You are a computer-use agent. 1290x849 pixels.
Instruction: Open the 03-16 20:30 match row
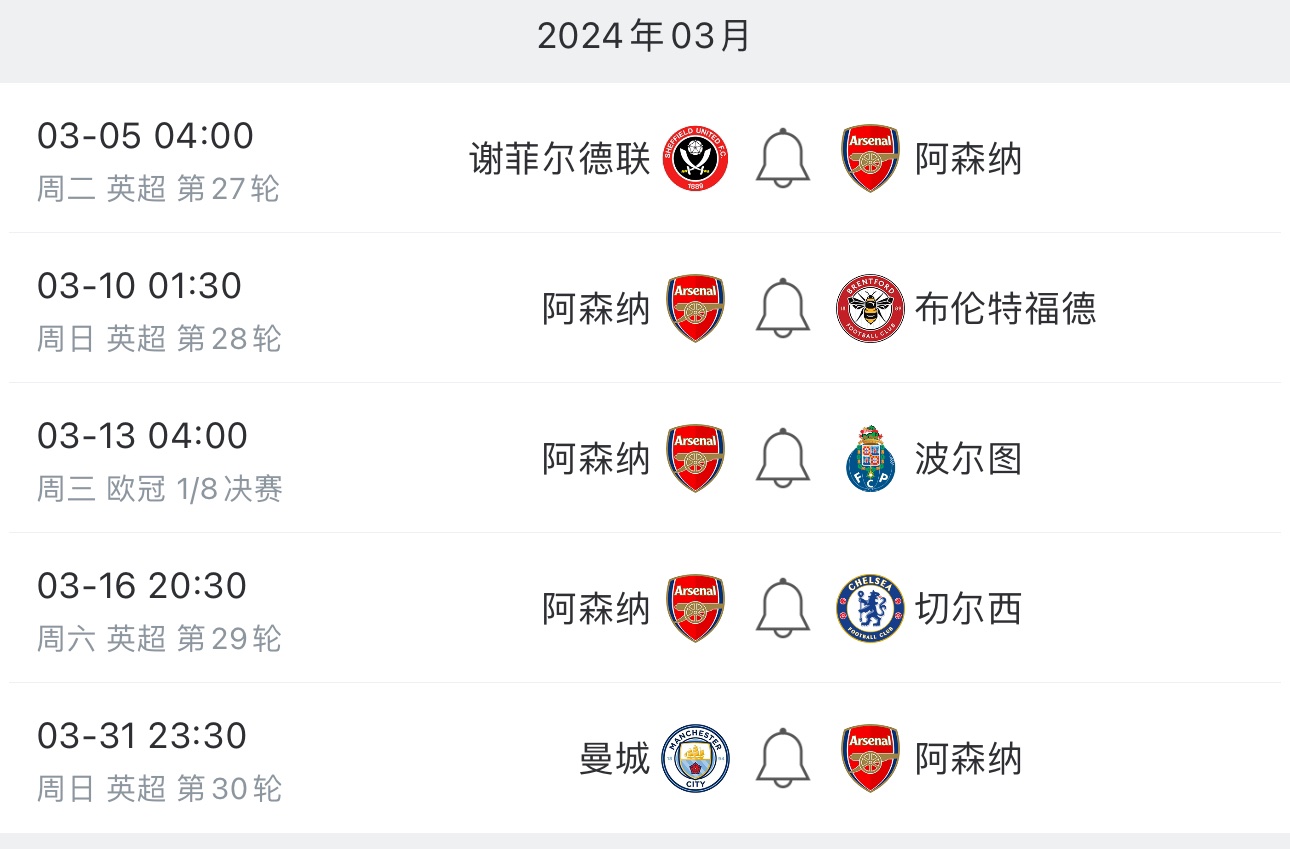tap(645, 608)
